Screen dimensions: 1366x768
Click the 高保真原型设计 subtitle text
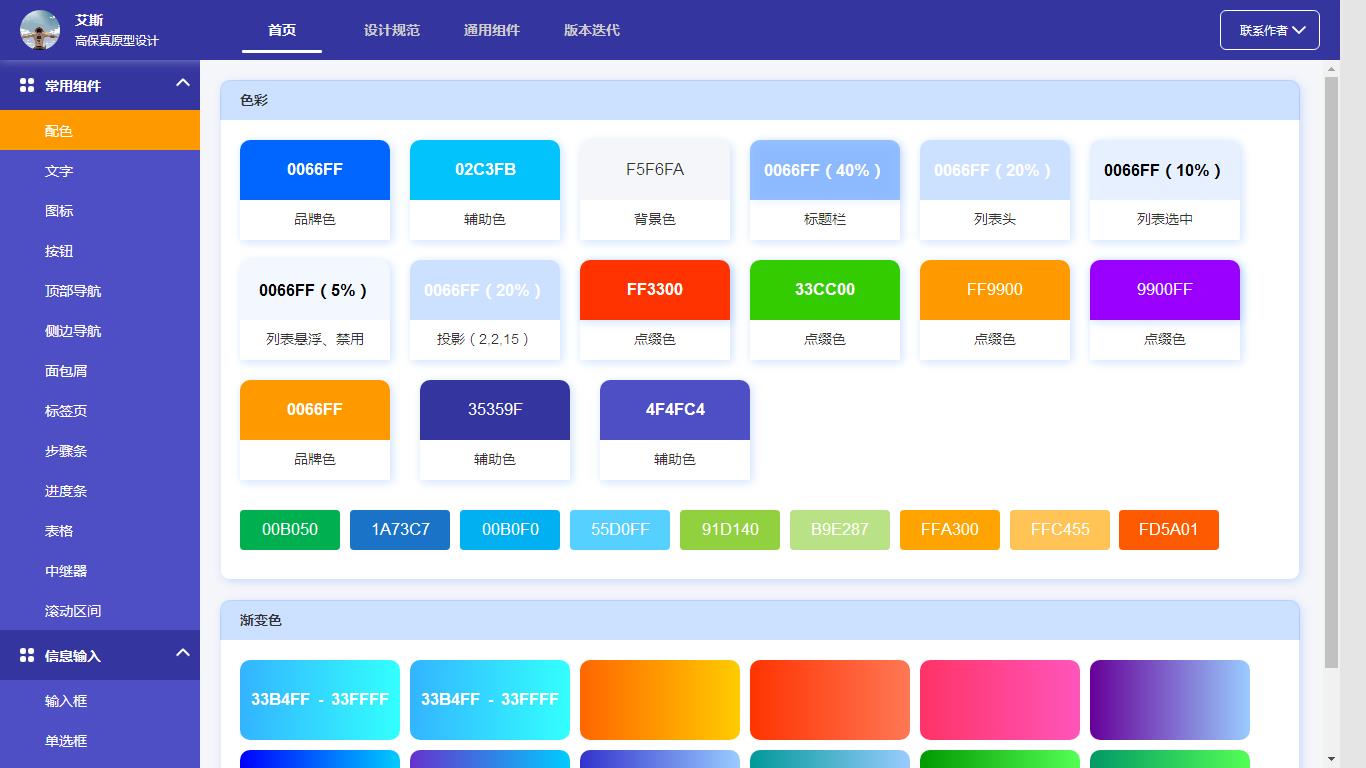coord(117,41)
